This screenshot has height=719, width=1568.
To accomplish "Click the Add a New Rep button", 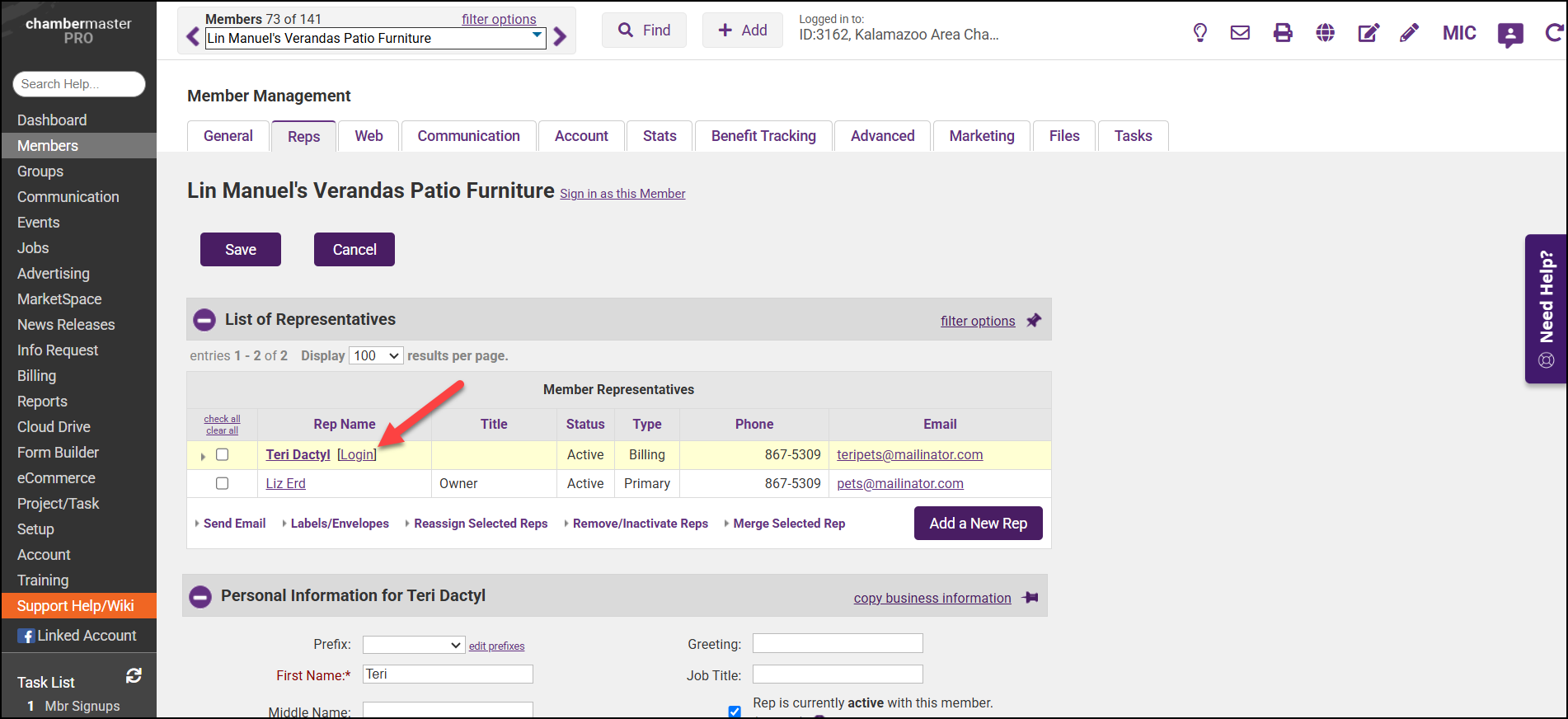I will pyautogui.click(x=978, y=524).
